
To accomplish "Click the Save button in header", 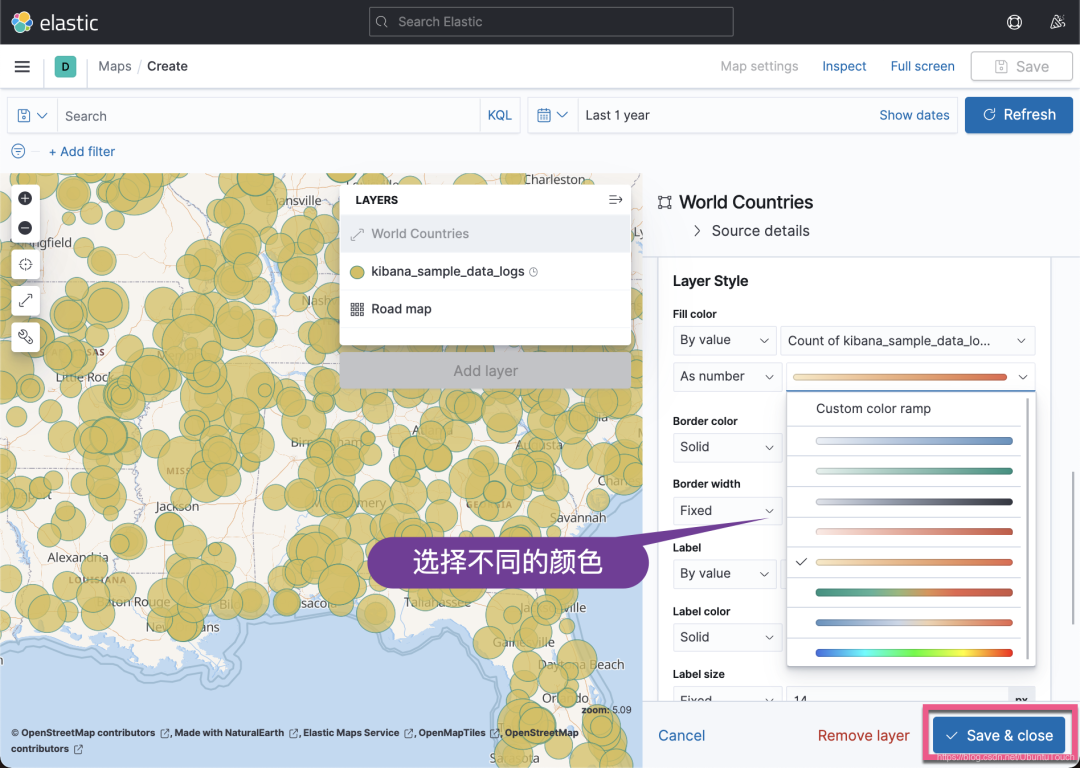I will pos(1021,67).
